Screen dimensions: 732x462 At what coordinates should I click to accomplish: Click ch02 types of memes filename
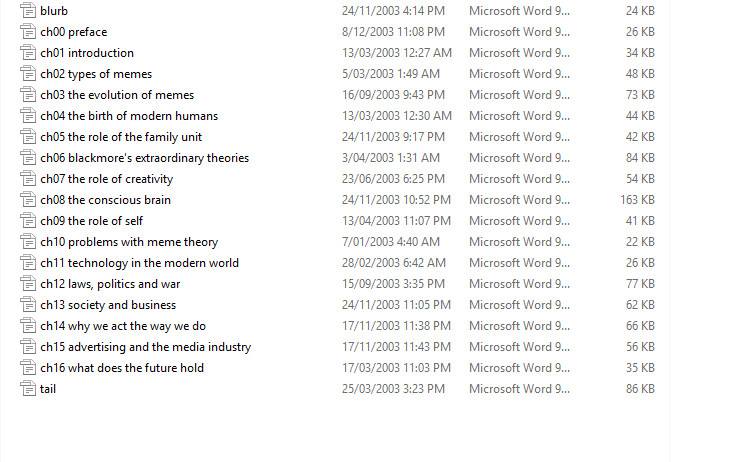pos(96,74)
